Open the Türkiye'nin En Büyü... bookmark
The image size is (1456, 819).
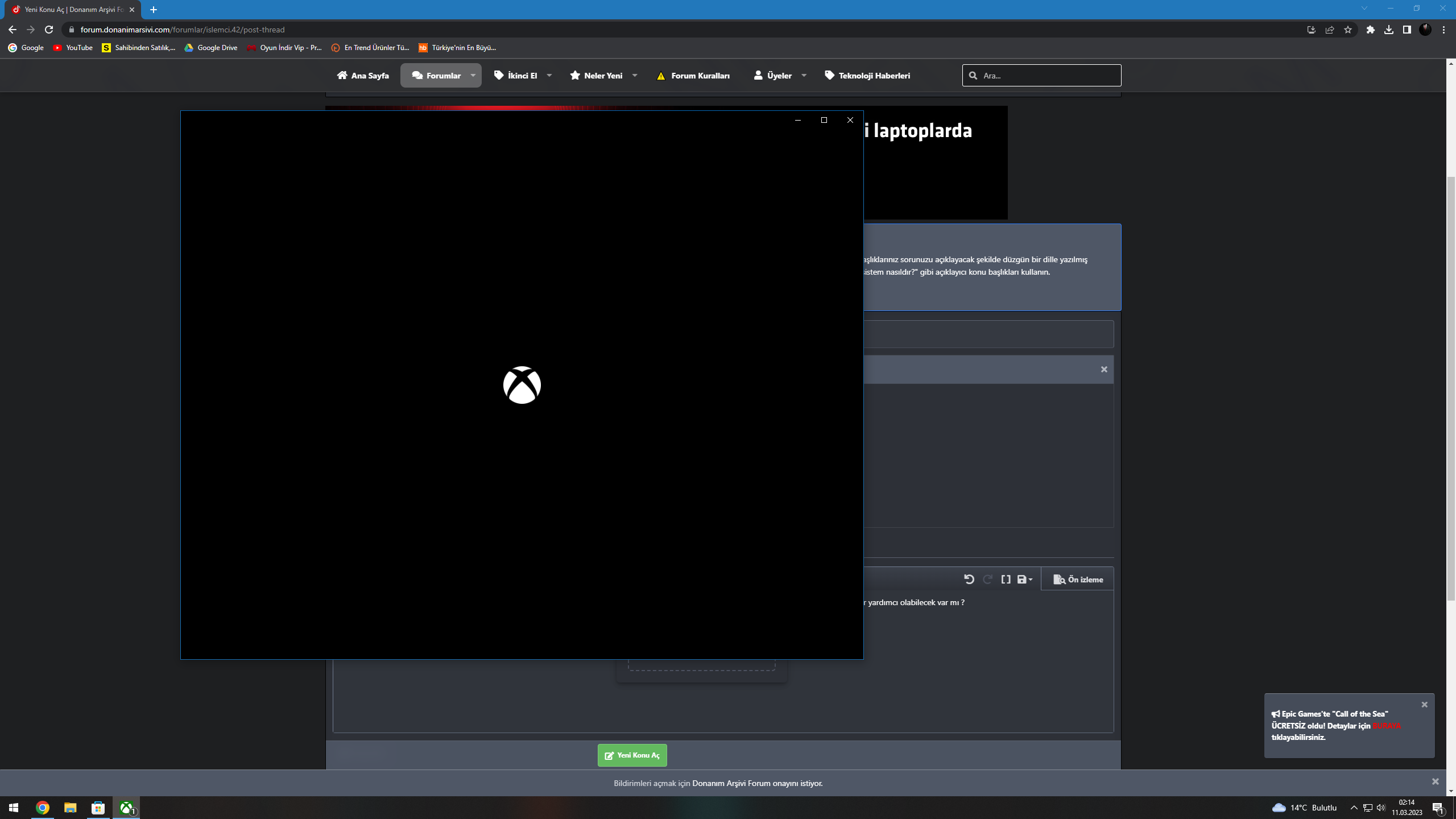tap(457, 48)
